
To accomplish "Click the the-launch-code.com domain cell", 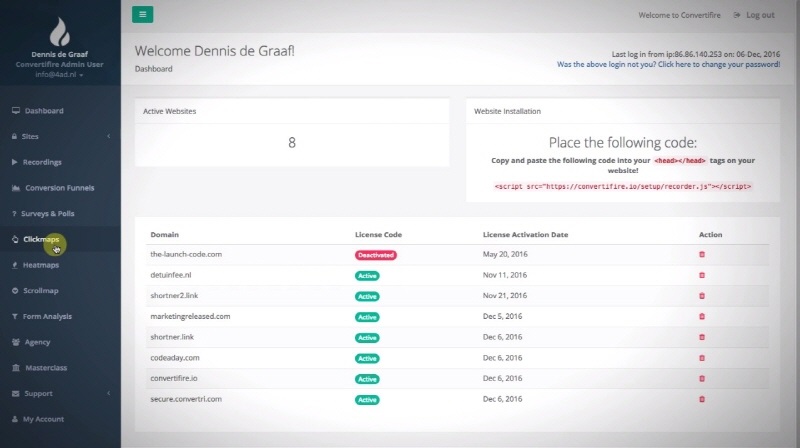I will pyautogui.click(x=186, y=254).
